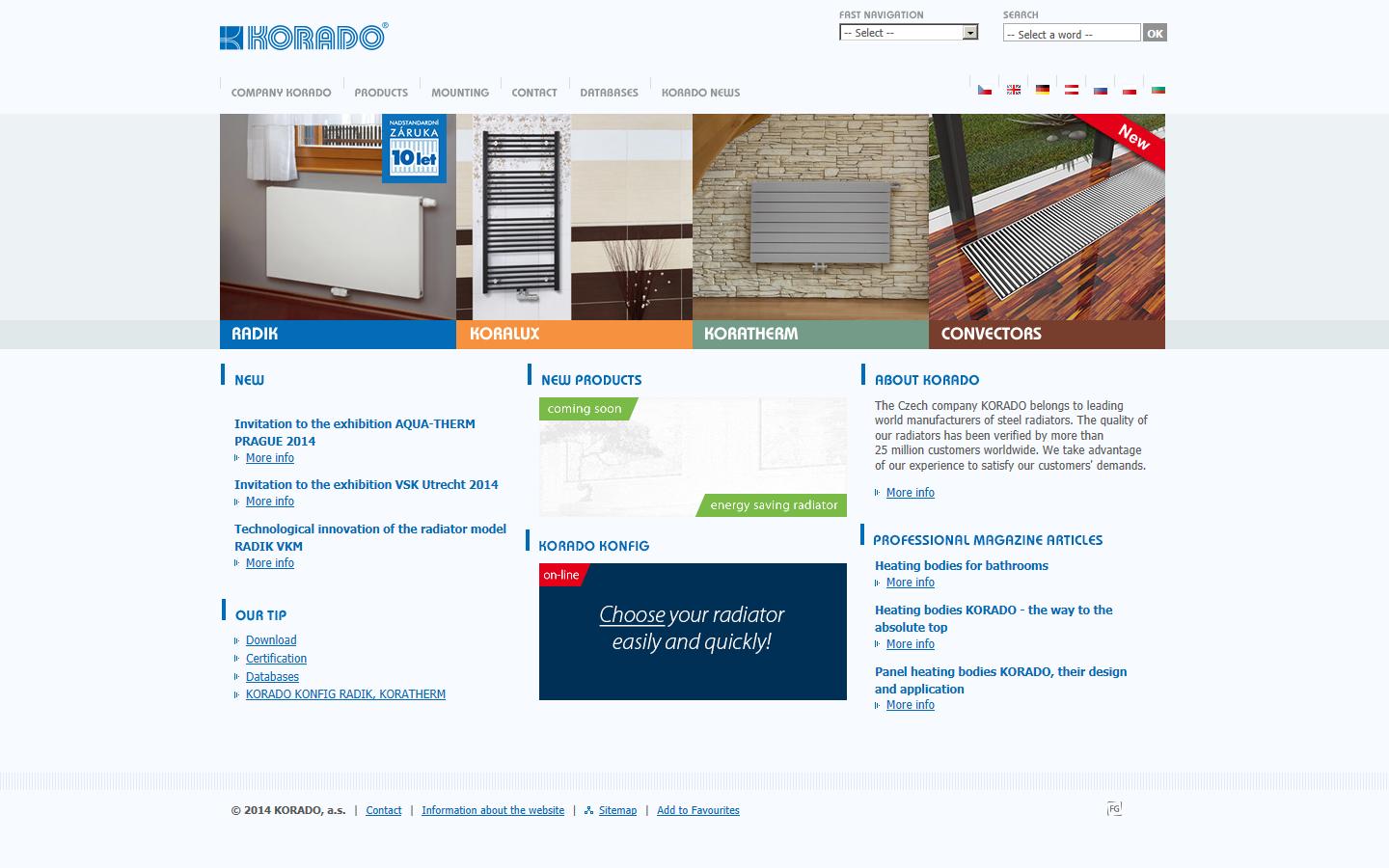The image size is (1389, 868).
Task: Click the RADIK product banner
Action: 338,231
